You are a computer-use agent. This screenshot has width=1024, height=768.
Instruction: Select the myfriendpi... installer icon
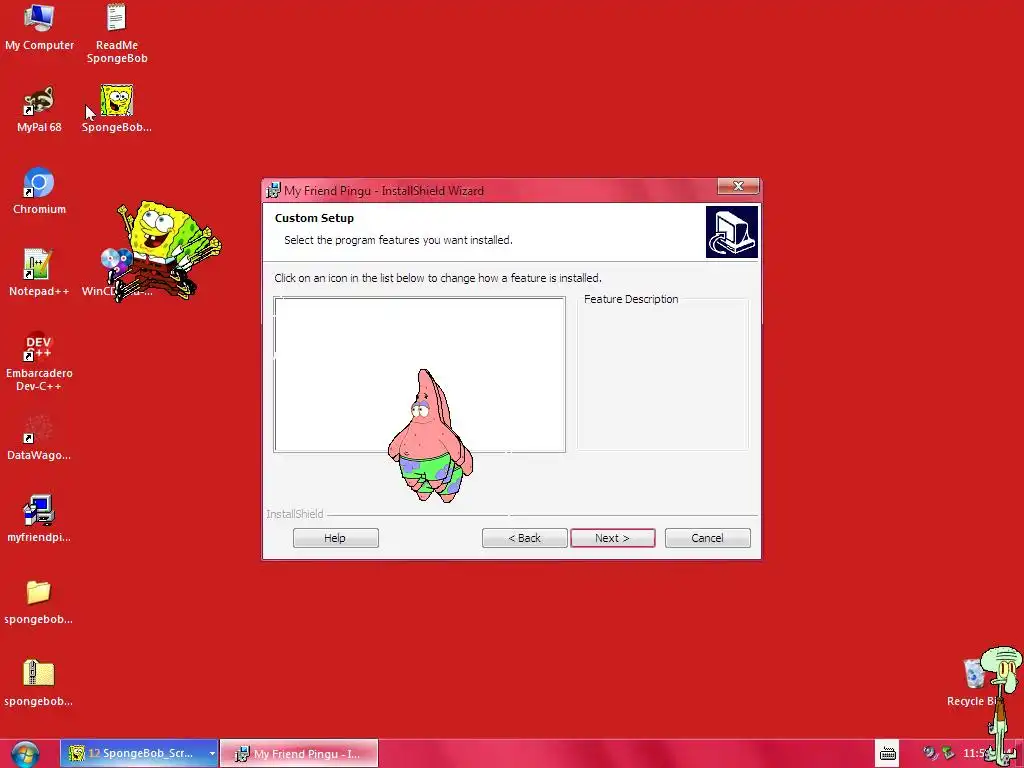39,519
